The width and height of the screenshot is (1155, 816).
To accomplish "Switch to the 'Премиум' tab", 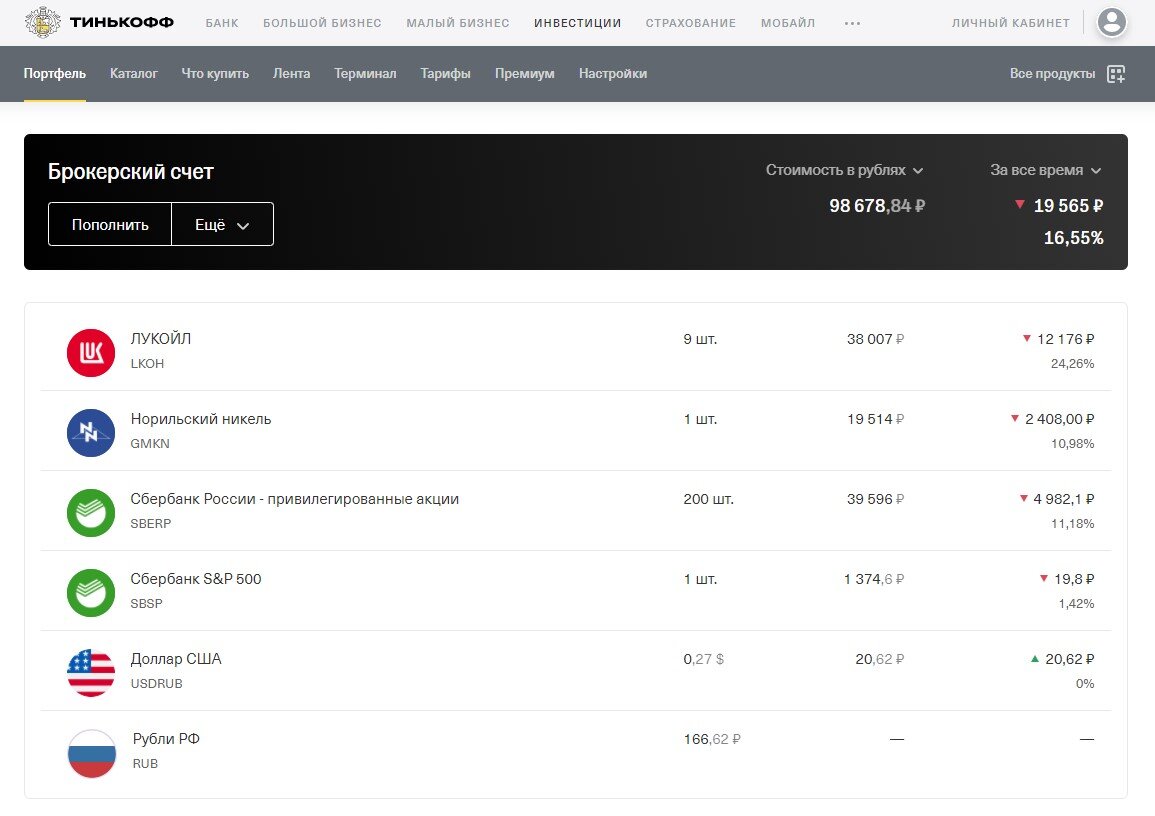I will 524,74.
